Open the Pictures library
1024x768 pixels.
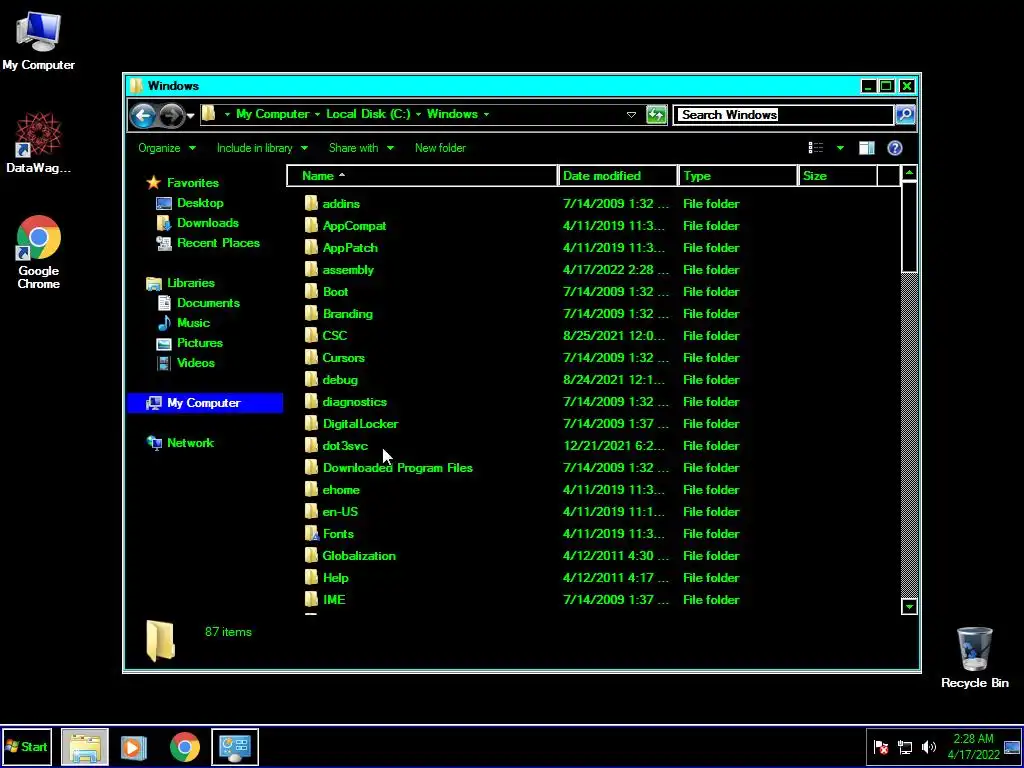pos(190,343)
